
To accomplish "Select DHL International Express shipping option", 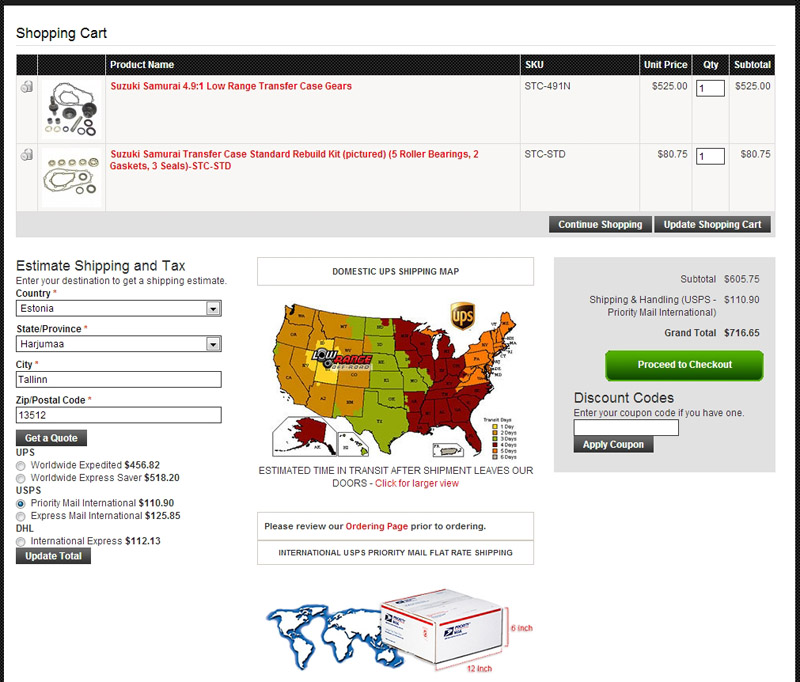I will 20,542.
